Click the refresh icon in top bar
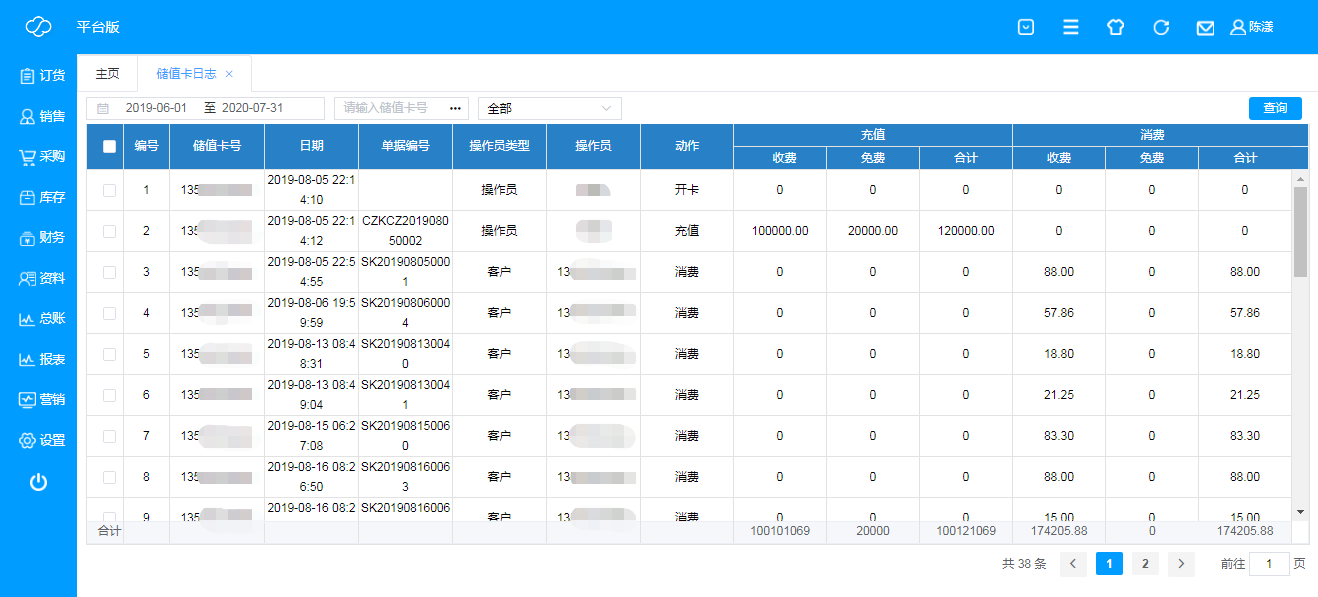 (1161, 28)
